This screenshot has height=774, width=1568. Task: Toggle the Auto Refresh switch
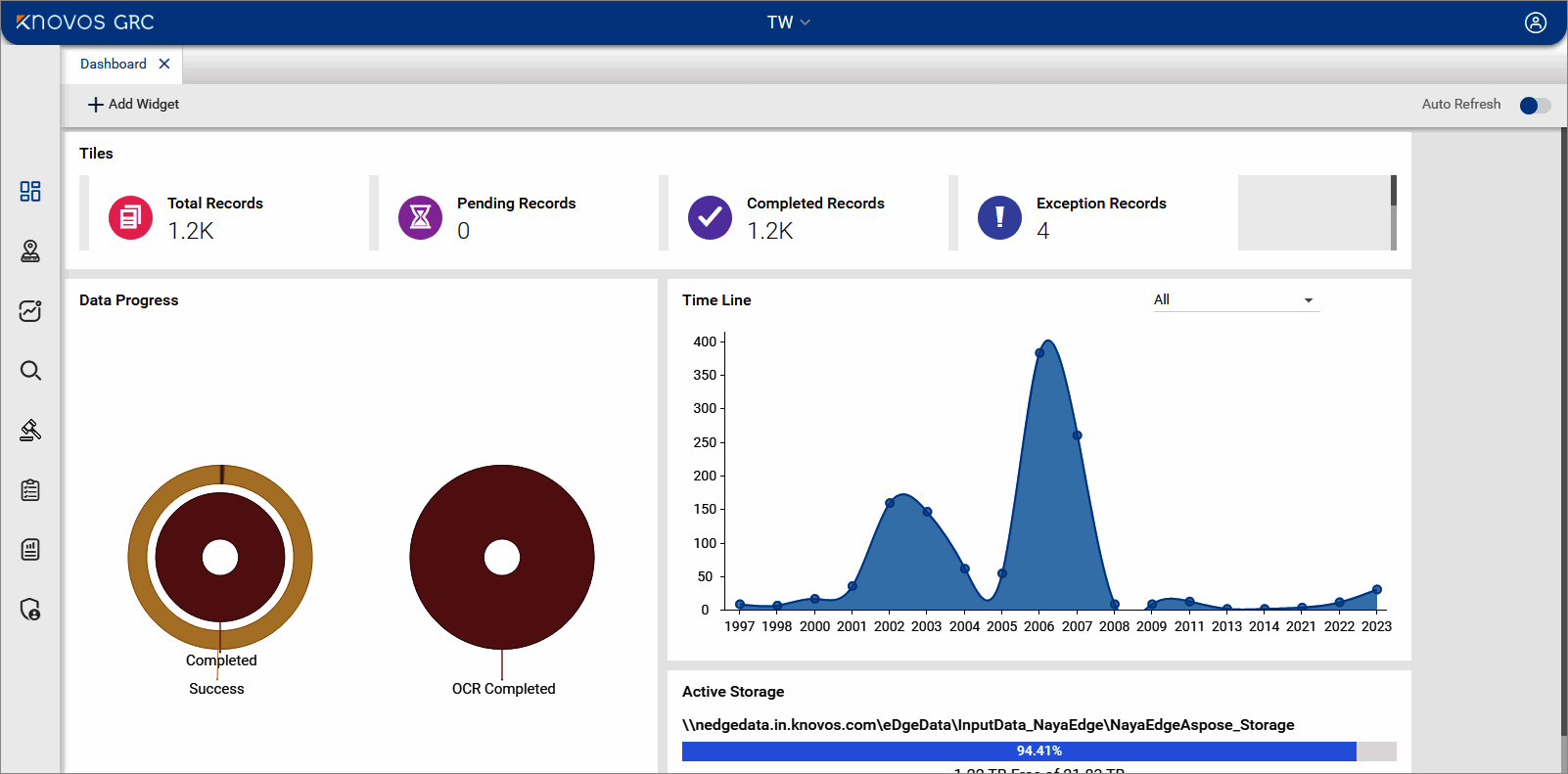1535,105
